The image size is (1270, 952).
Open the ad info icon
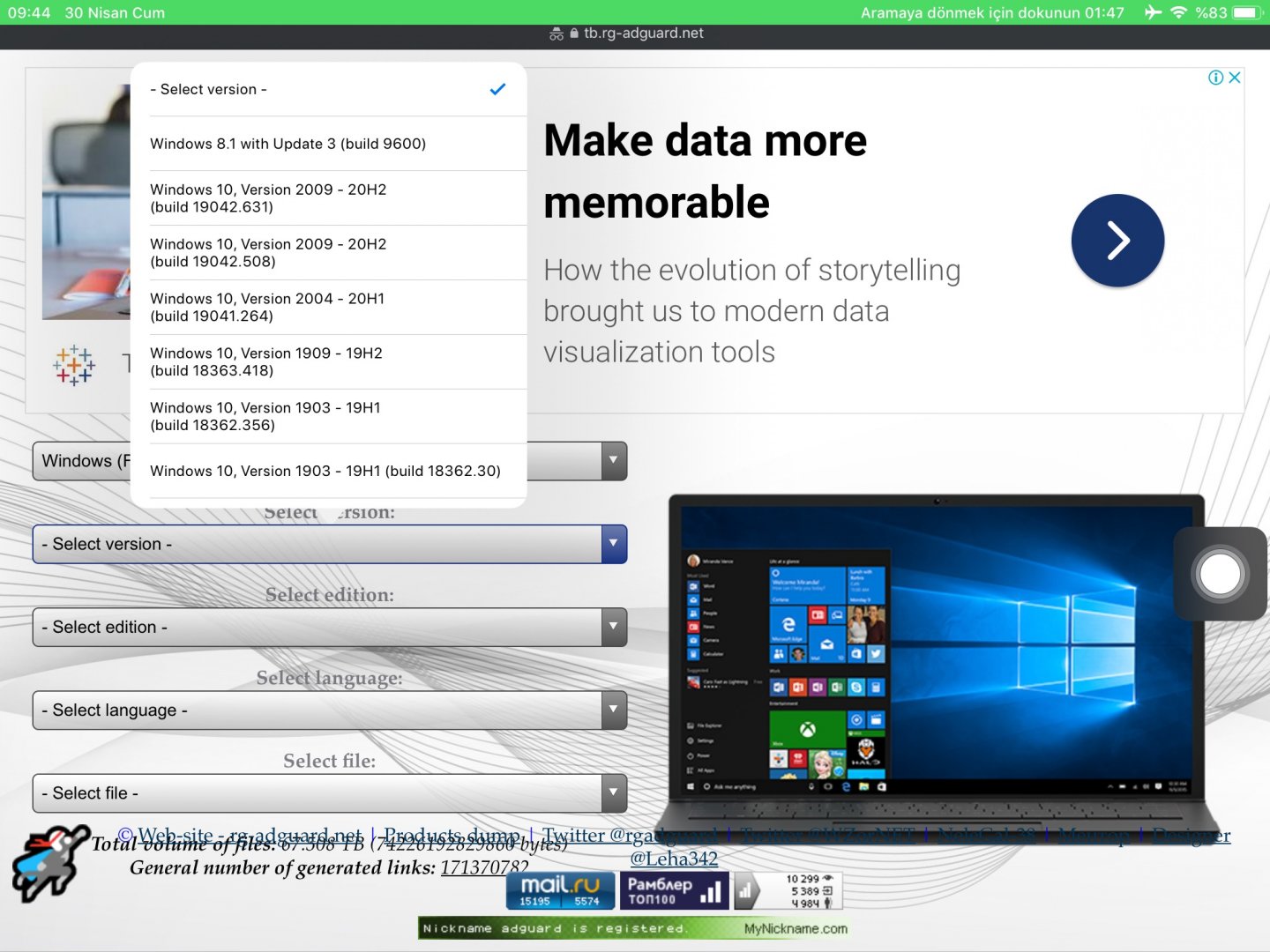[x=1215, y=78]
